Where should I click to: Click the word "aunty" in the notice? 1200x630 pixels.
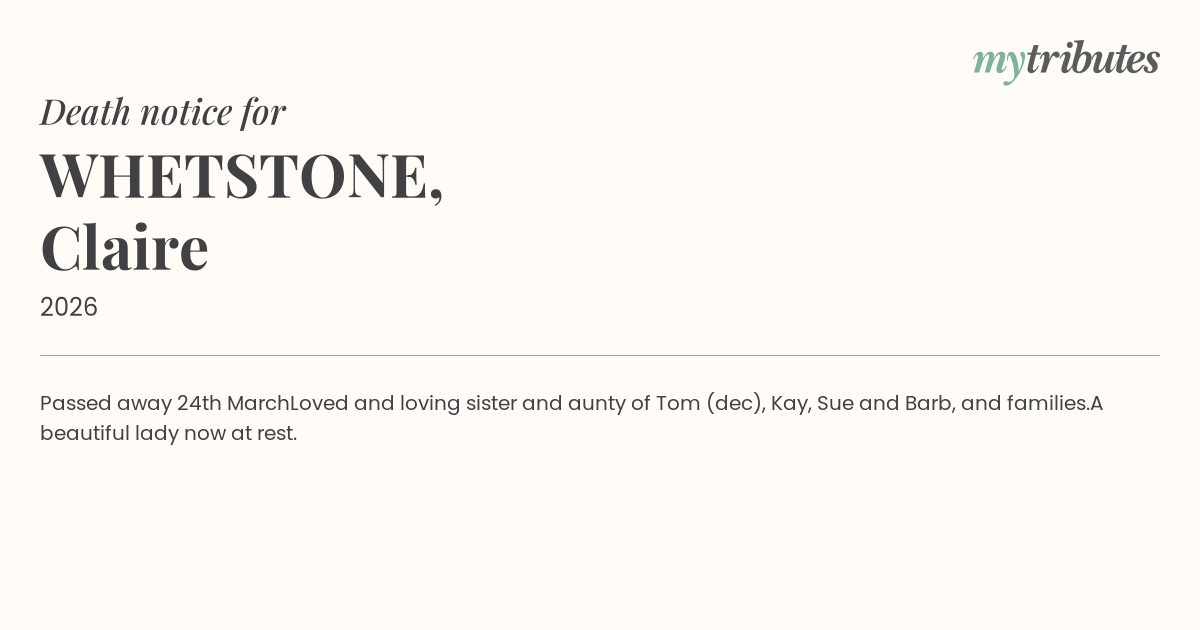[x=595, y=404]
